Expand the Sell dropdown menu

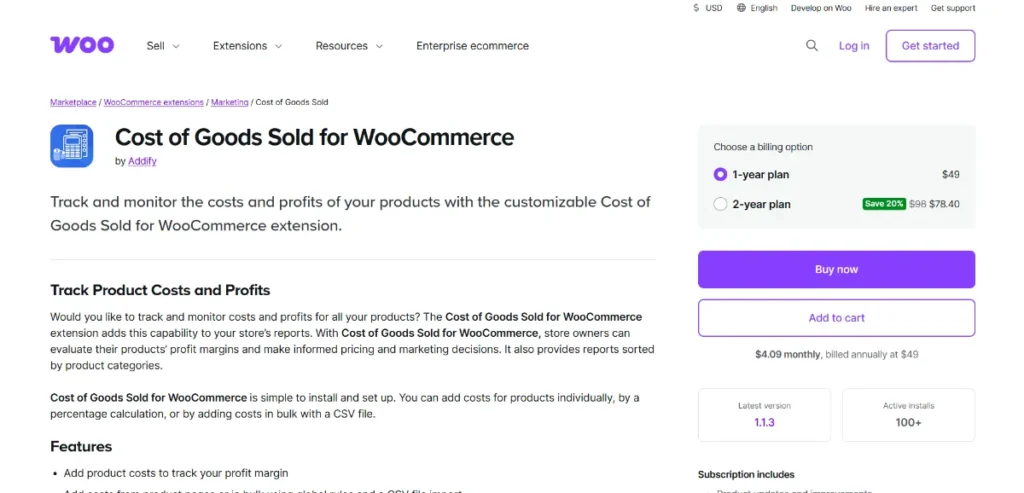tap(163, 46)
